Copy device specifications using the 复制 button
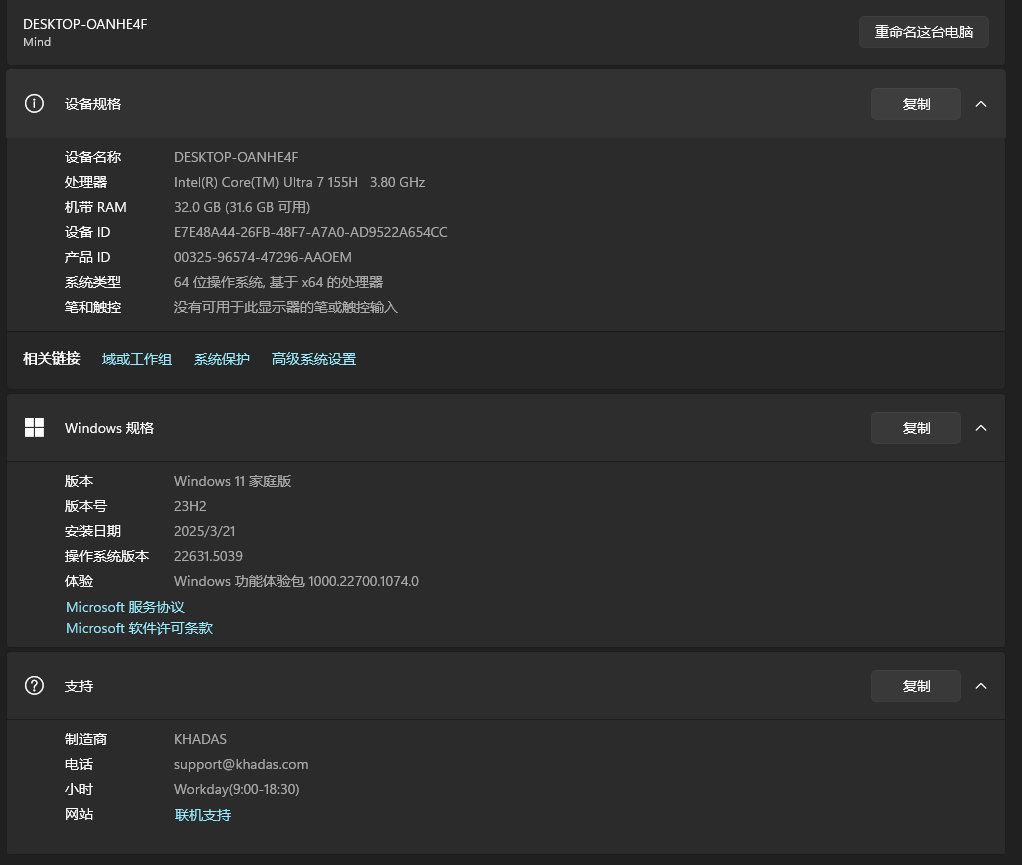Image resolution: width=1022 pixels, height=865 pixels. 915,104
